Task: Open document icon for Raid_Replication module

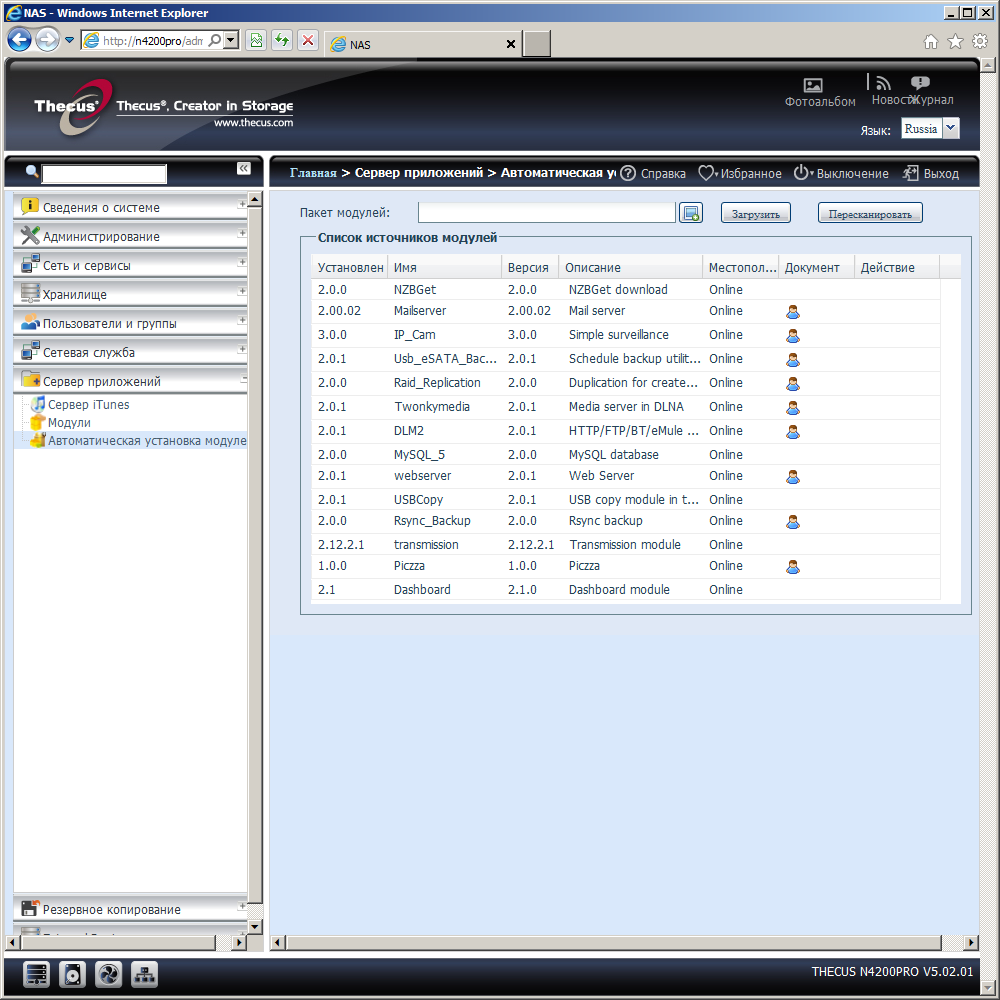Action: [793, 384]
